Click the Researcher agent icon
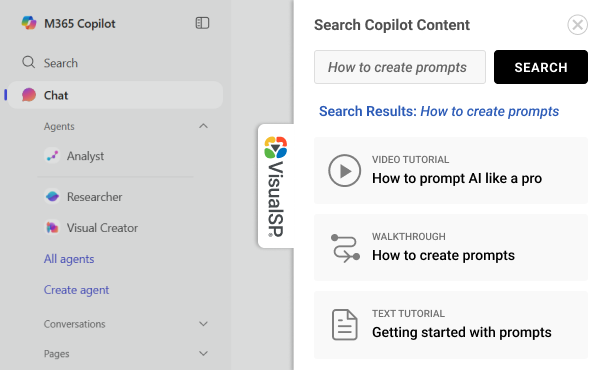Viewport: 600px width, 370px height. pos(52,197)
